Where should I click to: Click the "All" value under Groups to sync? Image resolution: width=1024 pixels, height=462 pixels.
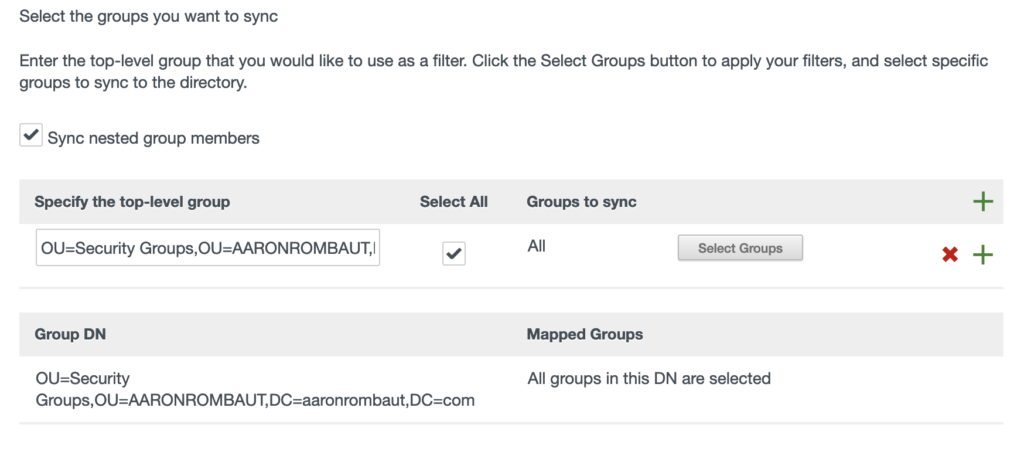coord(537,246)
